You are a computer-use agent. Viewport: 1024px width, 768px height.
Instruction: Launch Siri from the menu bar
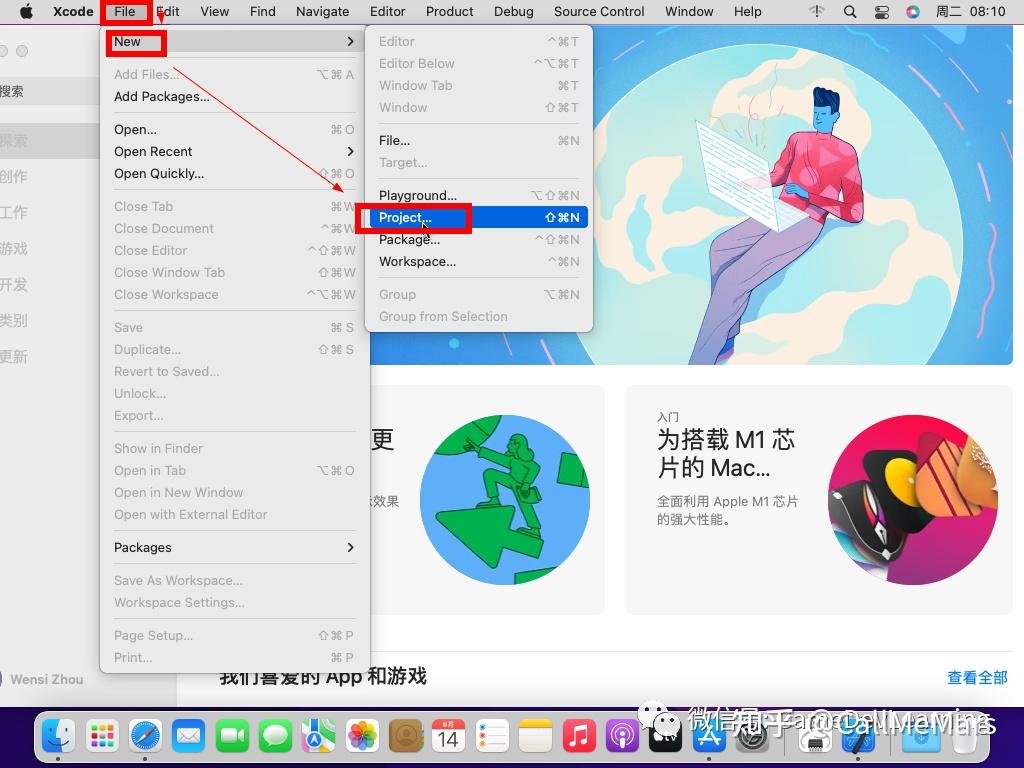[913, 11]
